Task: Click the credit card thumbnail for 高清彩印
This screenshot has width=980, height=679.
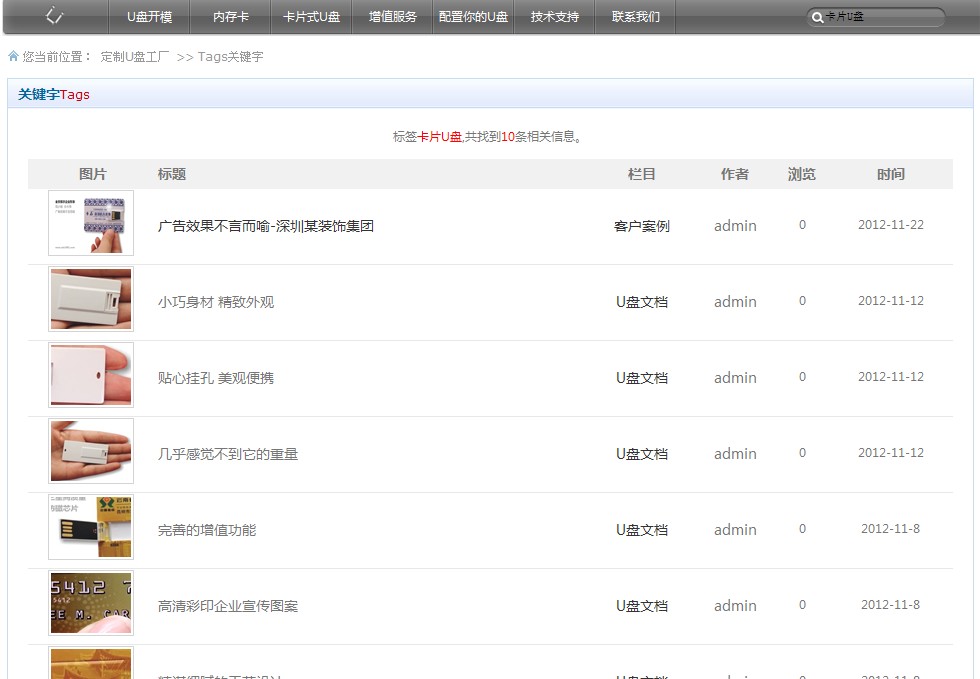Action: pyautogui.click(x=91, y=603)
